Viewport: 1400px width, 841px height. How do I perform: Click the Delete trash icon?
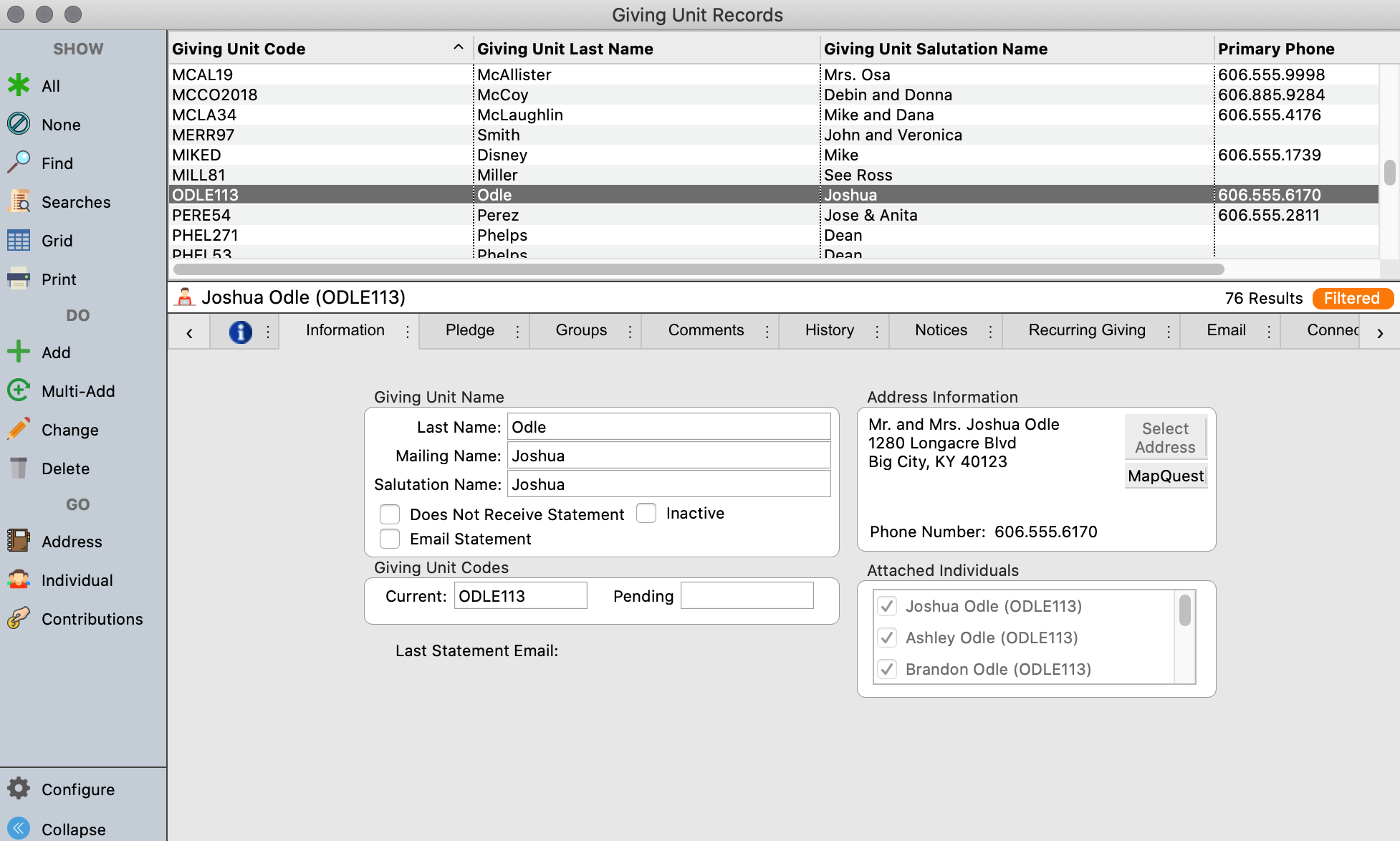pyautogui.click(x=19, y=468)
